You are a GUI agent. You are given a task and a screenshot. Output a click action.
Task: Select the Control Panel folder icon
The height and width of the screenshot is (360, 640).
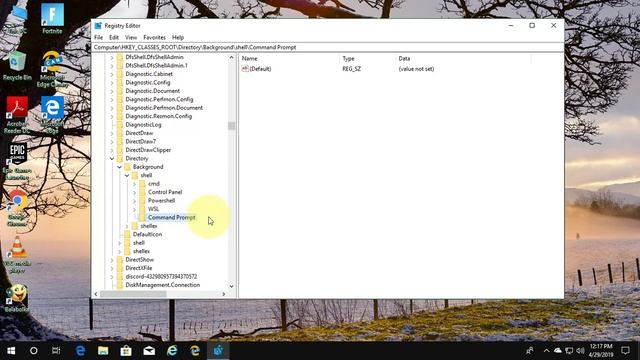pos(142,192)
